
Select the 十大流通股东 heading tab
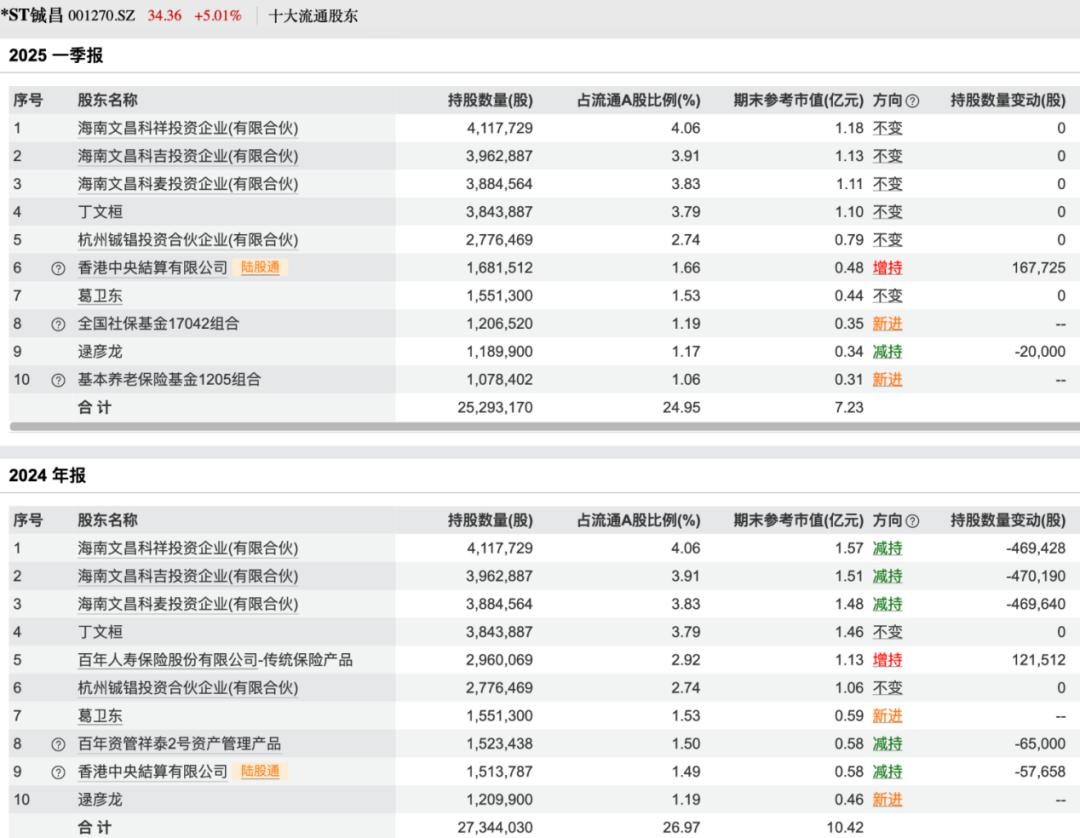click(x=313, y=16)
